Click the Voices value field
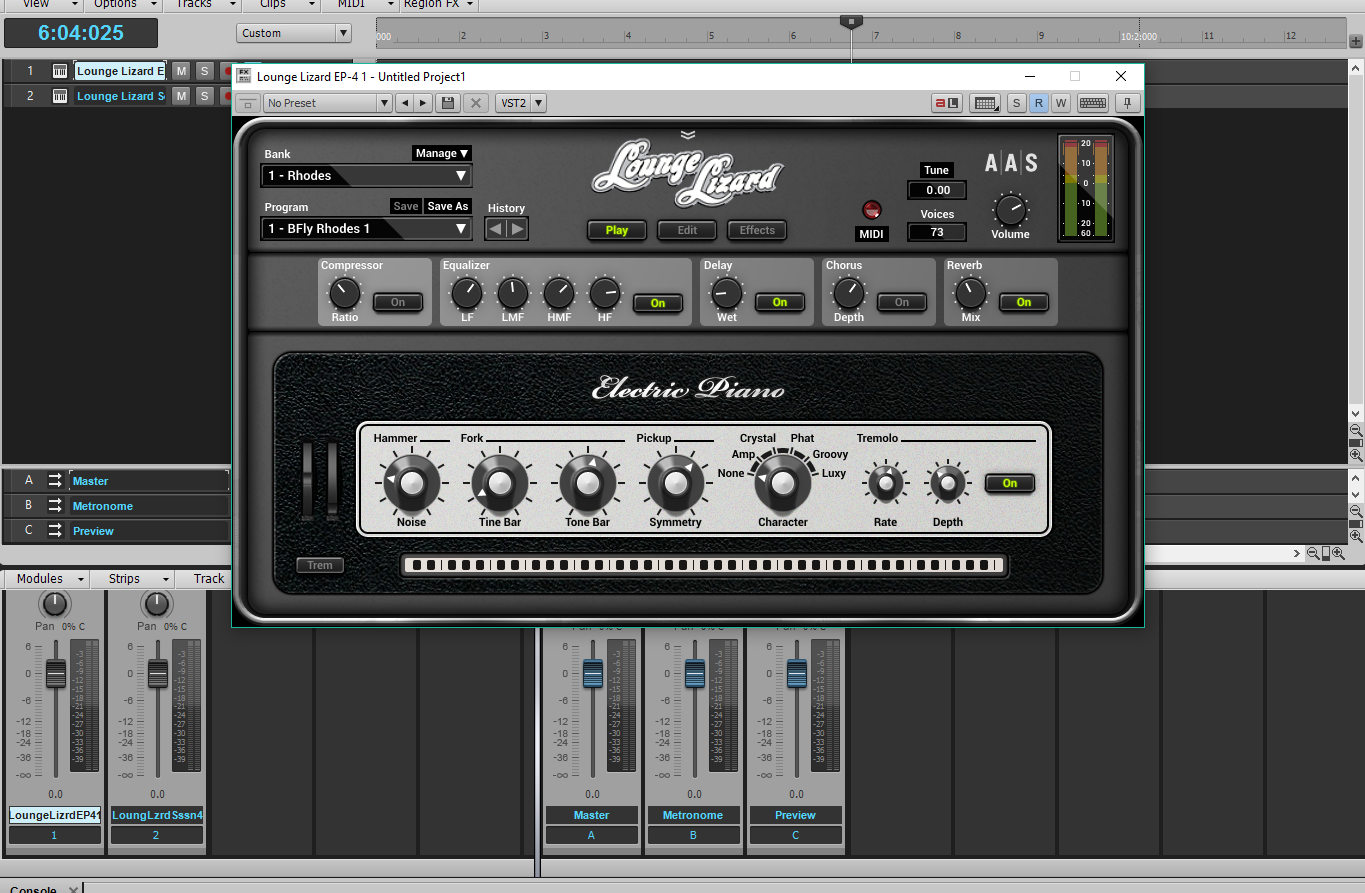 click(937, 232)
